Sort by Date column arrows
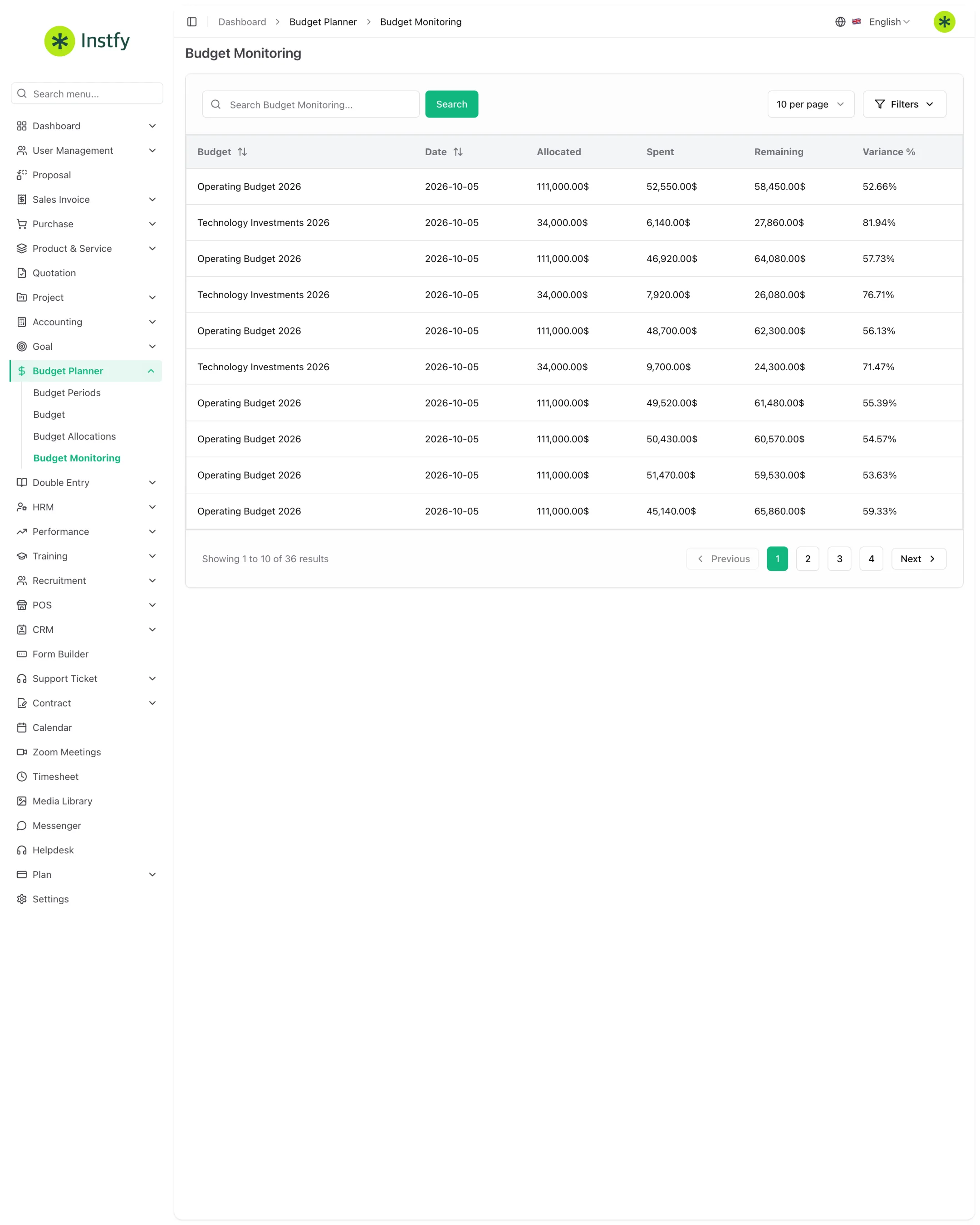 click(x=458, y=152)
